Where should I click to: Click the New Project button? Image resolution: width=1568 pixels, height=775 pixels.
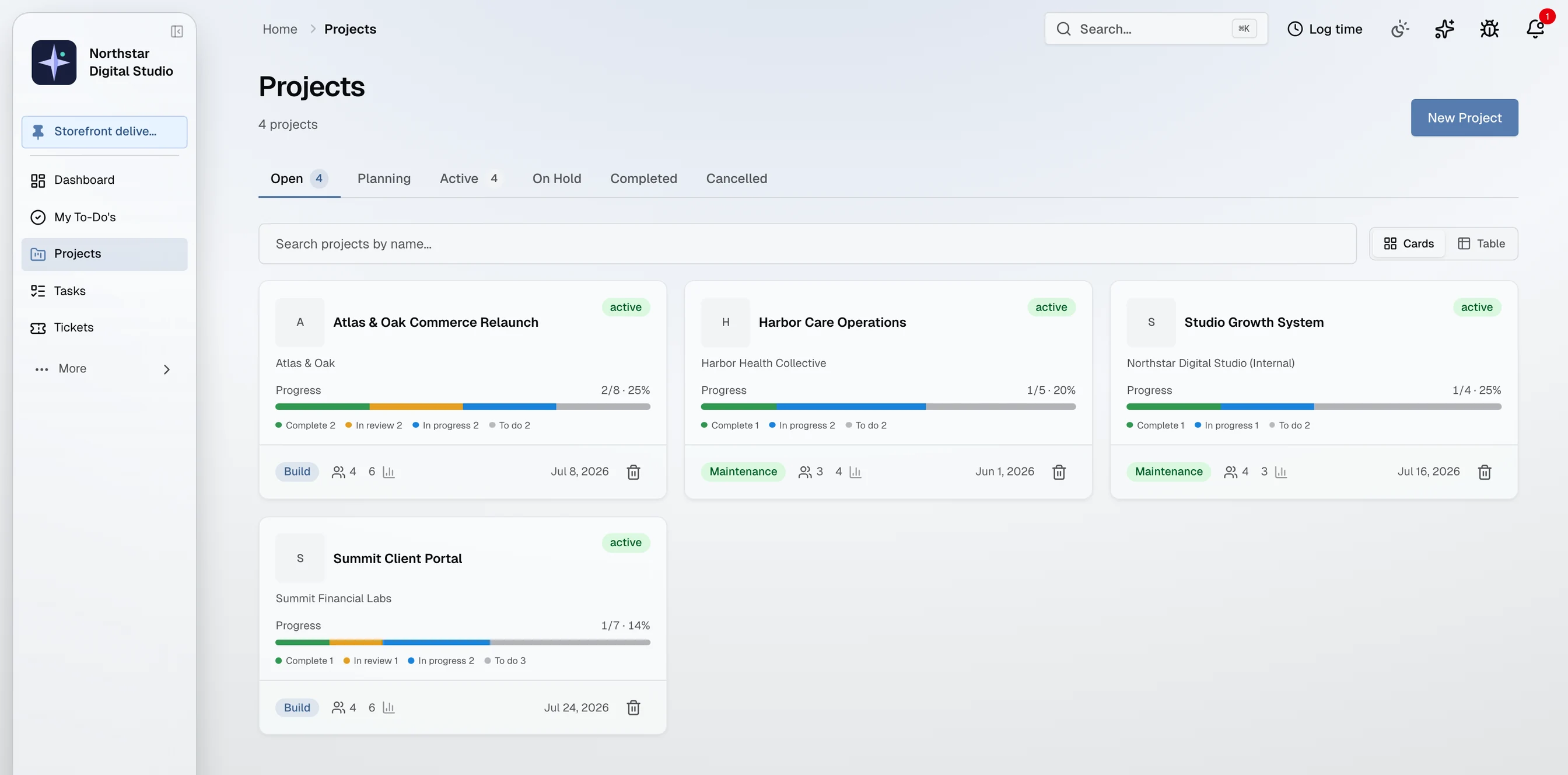coord(1464,117)
